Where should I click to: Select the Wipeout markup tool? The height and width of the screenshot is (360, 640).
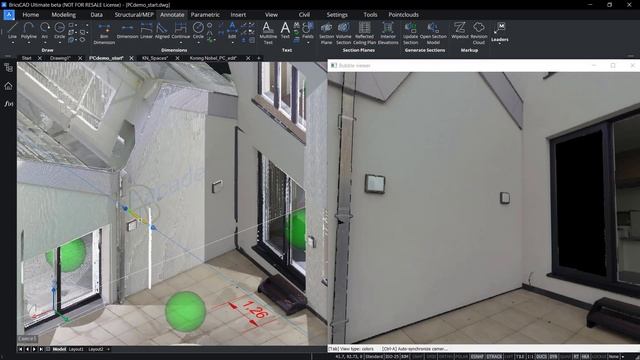point(460,30)
